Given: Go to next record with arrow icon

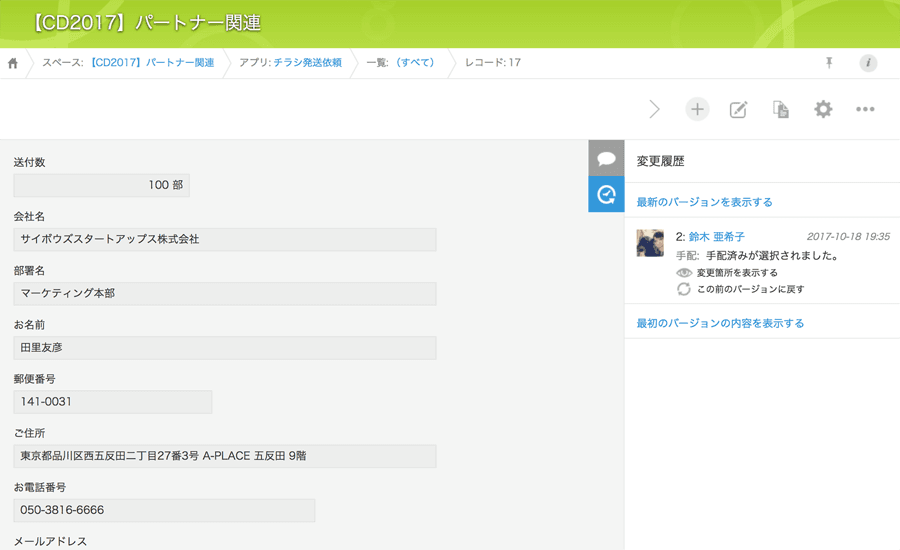Looking at the screenshot, I should tap(654, 109).
